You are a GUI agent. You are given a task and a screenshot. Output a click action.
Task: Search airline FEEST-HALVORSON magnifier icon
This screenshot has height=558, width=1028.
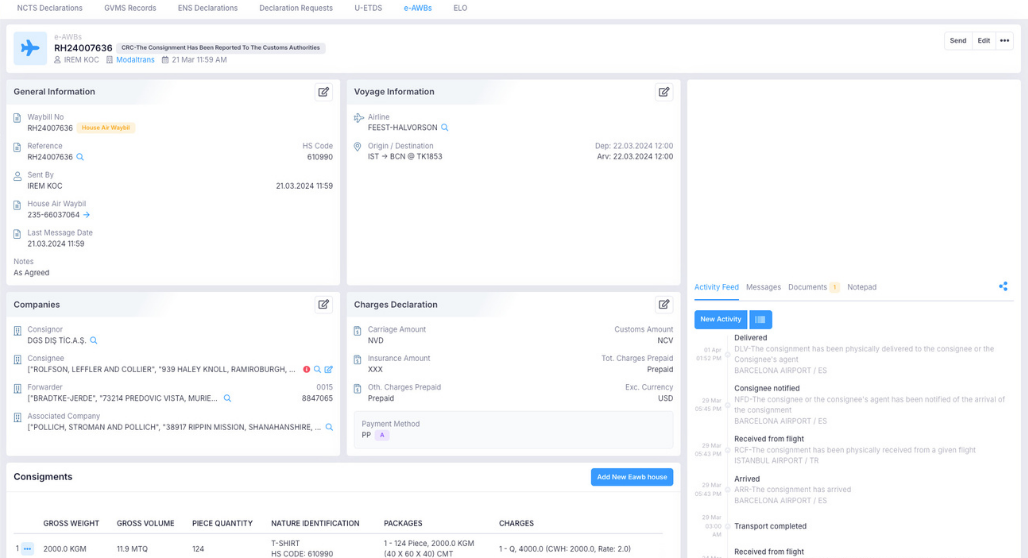tap(445, 128)
